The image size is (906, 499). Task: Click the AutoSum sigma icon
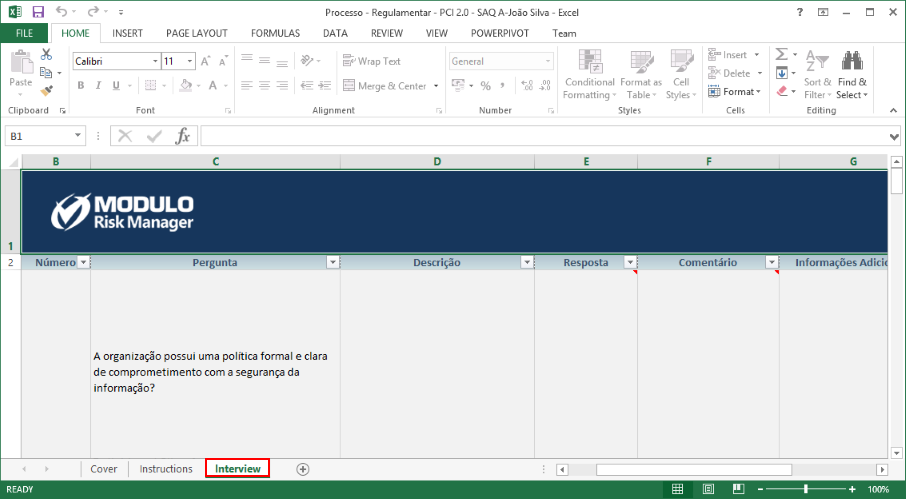tap(781, 55)
